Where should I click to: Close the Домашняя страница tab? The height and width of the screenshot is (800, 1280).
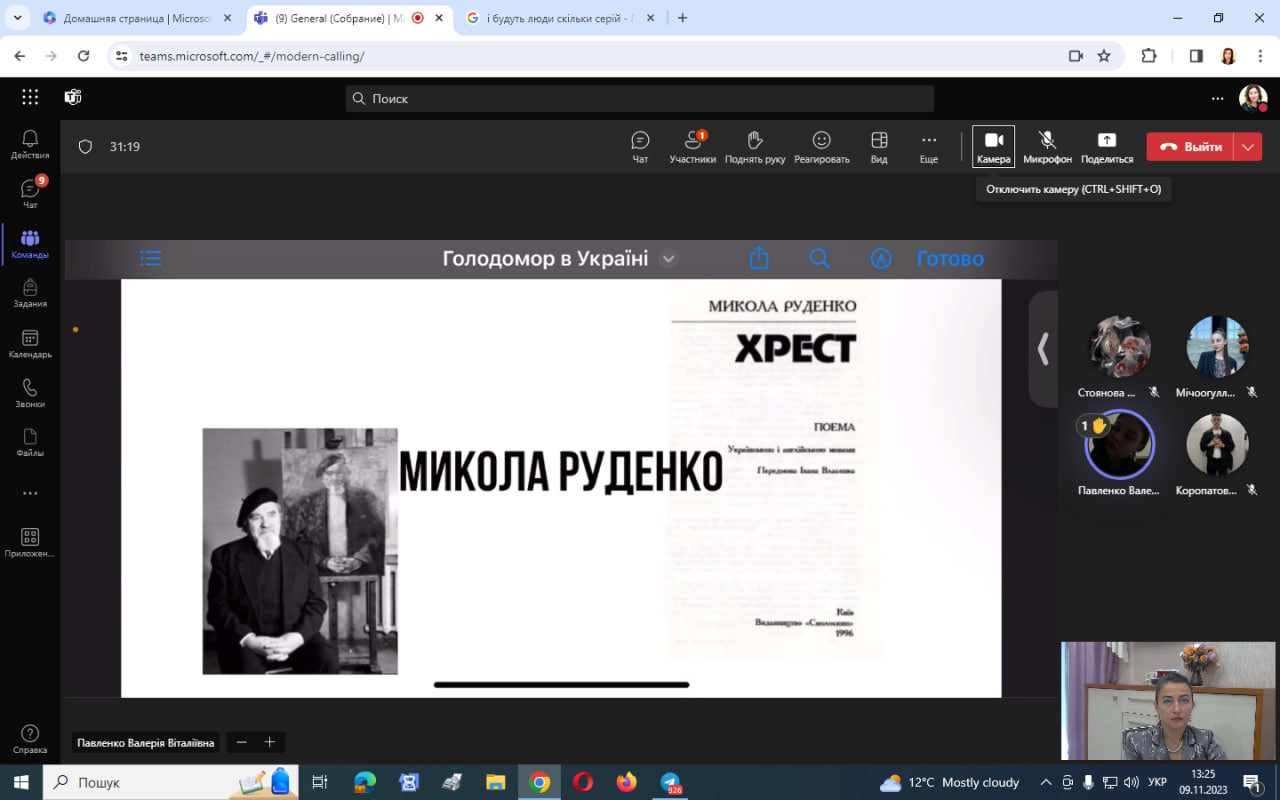tap(227, 18)
